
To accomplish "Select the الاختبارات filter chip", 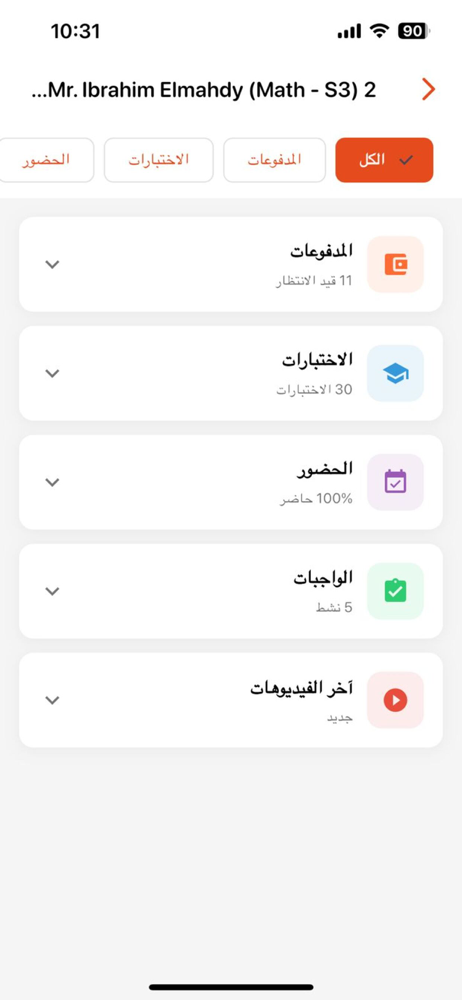I will coord(159,160).
